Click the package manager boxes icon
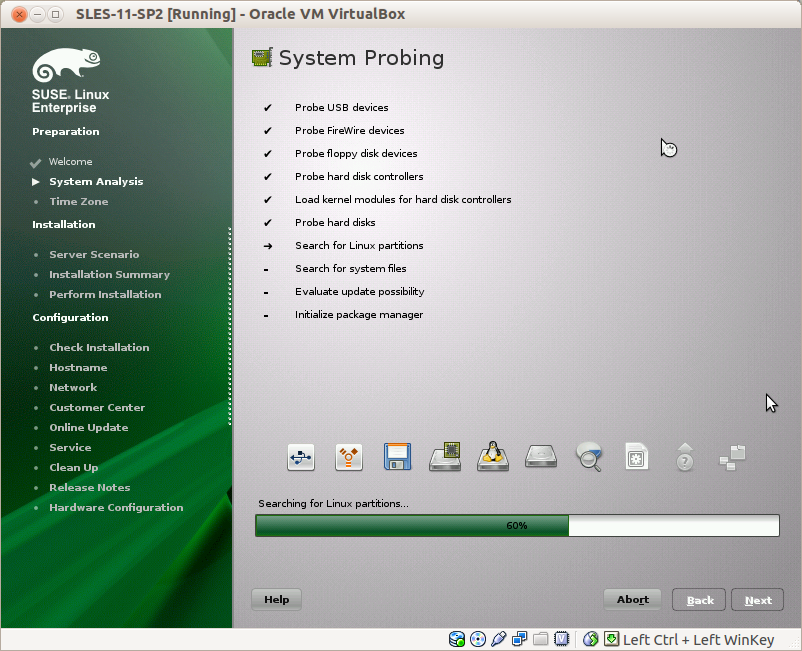Viewport: 802px width, 651px height. pyautogui.click(x=732, y=457)
